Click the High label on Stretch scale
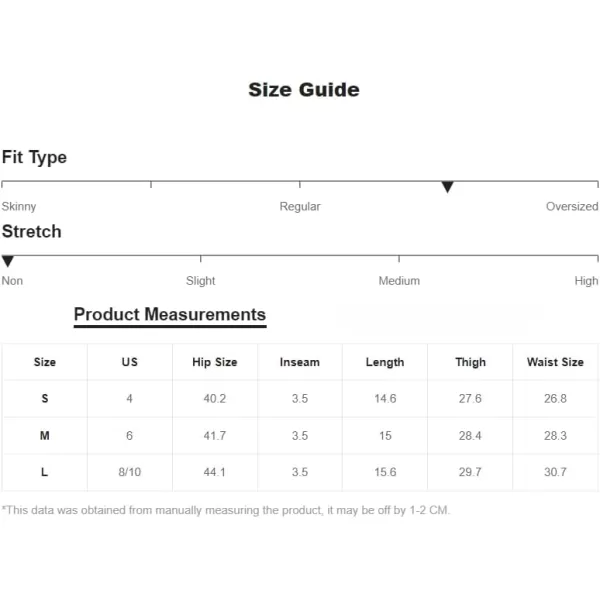This screenshot has height=600, width=600. [586, 281]
